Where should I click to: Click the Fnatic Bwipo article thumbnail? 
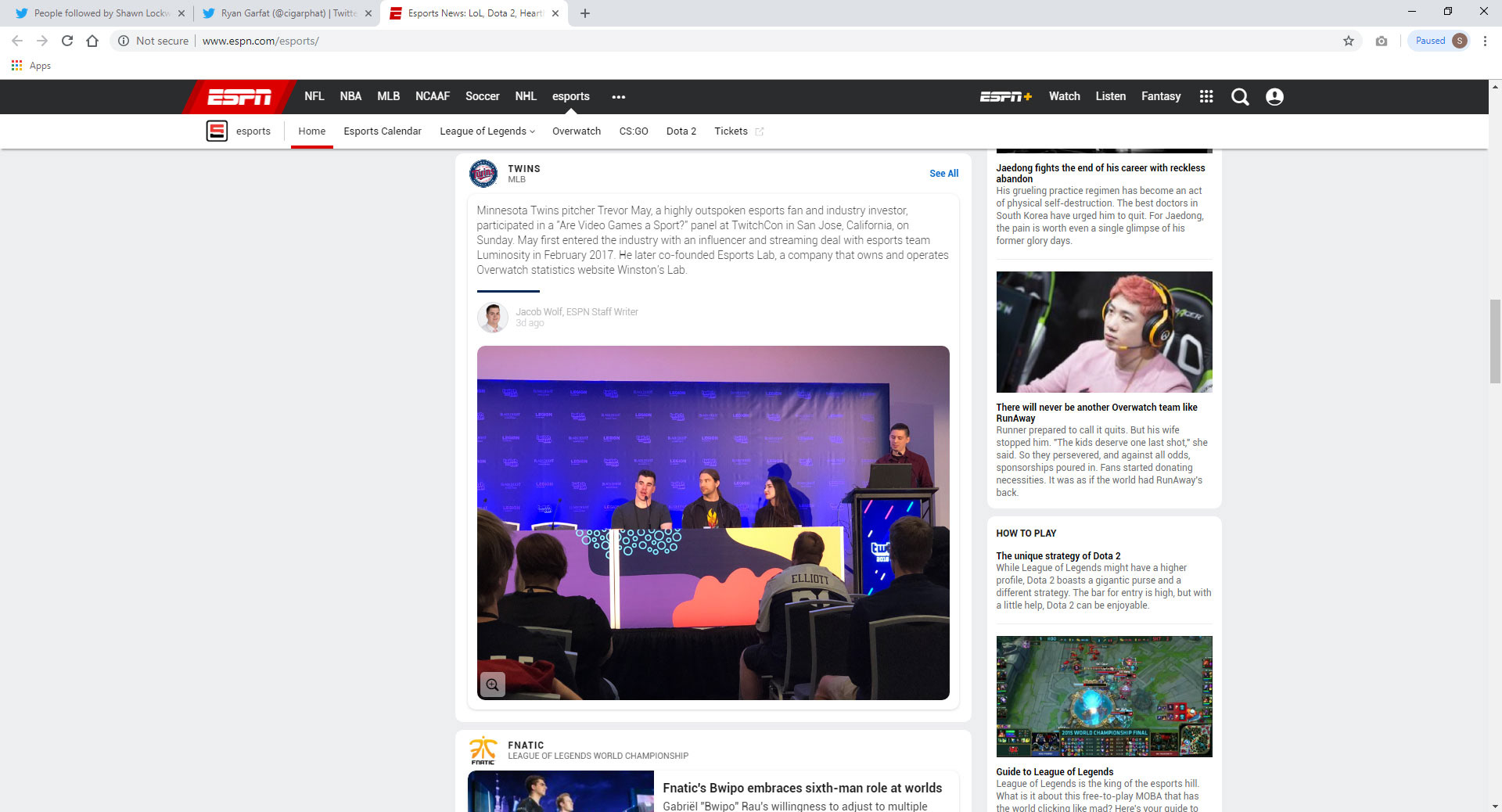pyautogui.click(x=560, y=791)
